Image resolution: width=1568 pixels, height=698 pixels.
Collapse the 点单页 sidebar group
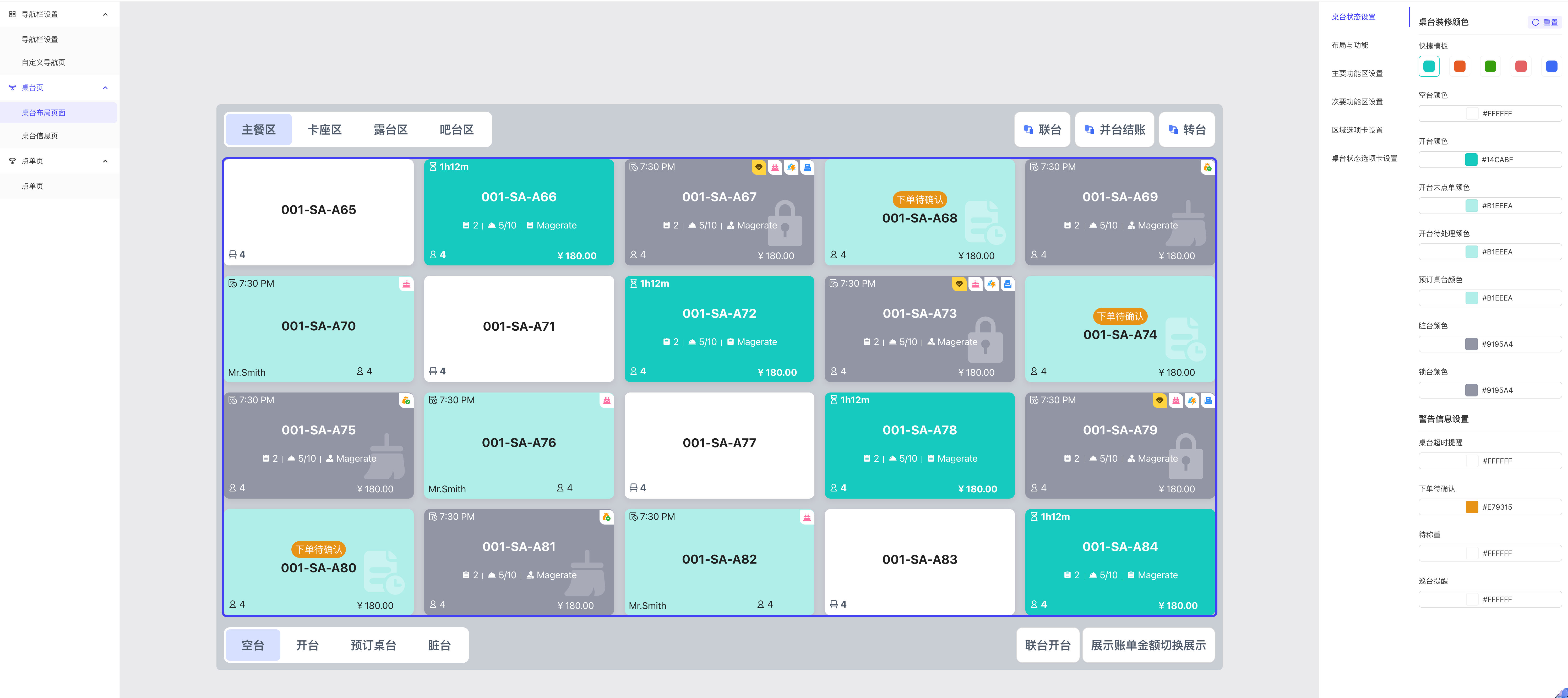click(105, 161)
